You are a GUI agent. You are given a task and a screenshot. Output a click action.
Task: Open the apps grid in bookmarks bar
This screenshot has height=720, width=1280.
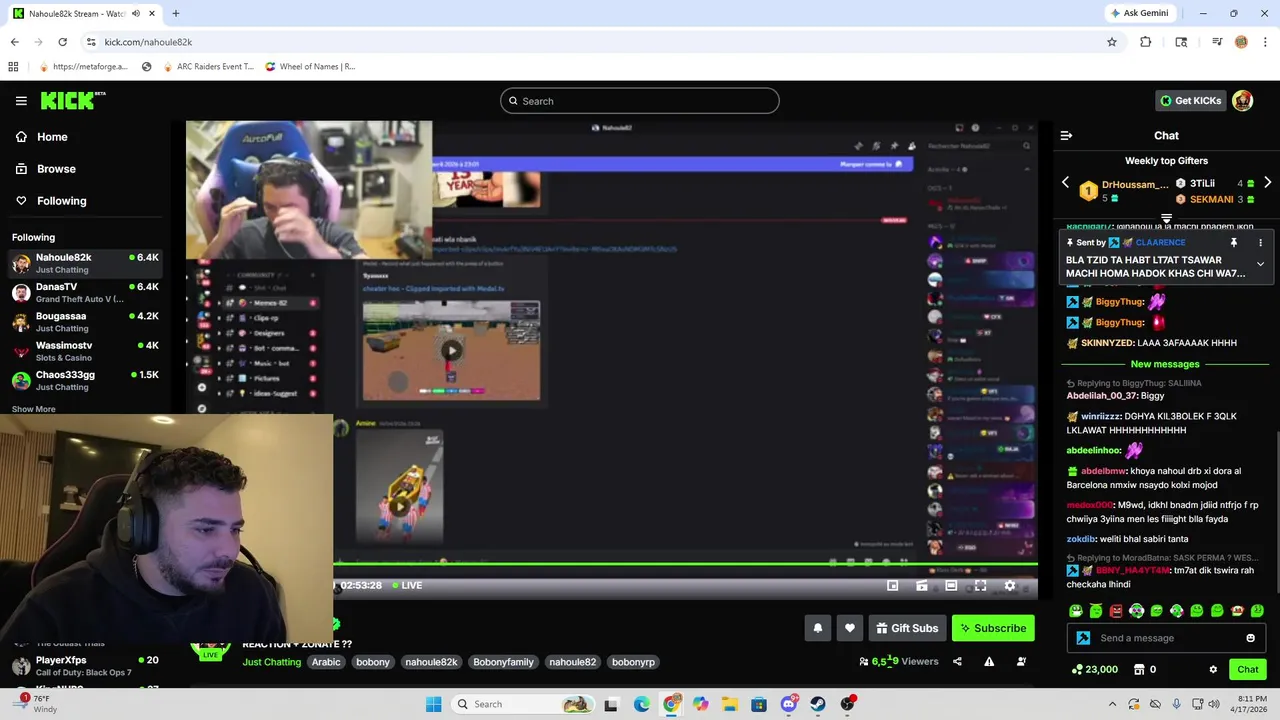click(13, 67)
